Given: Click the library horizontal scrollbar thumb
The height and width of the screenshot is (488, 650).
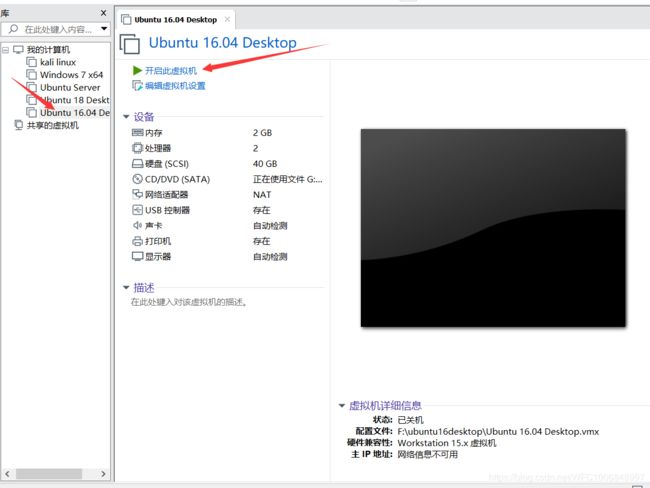Looking at the screenshot, I should (x=49, y=473).
